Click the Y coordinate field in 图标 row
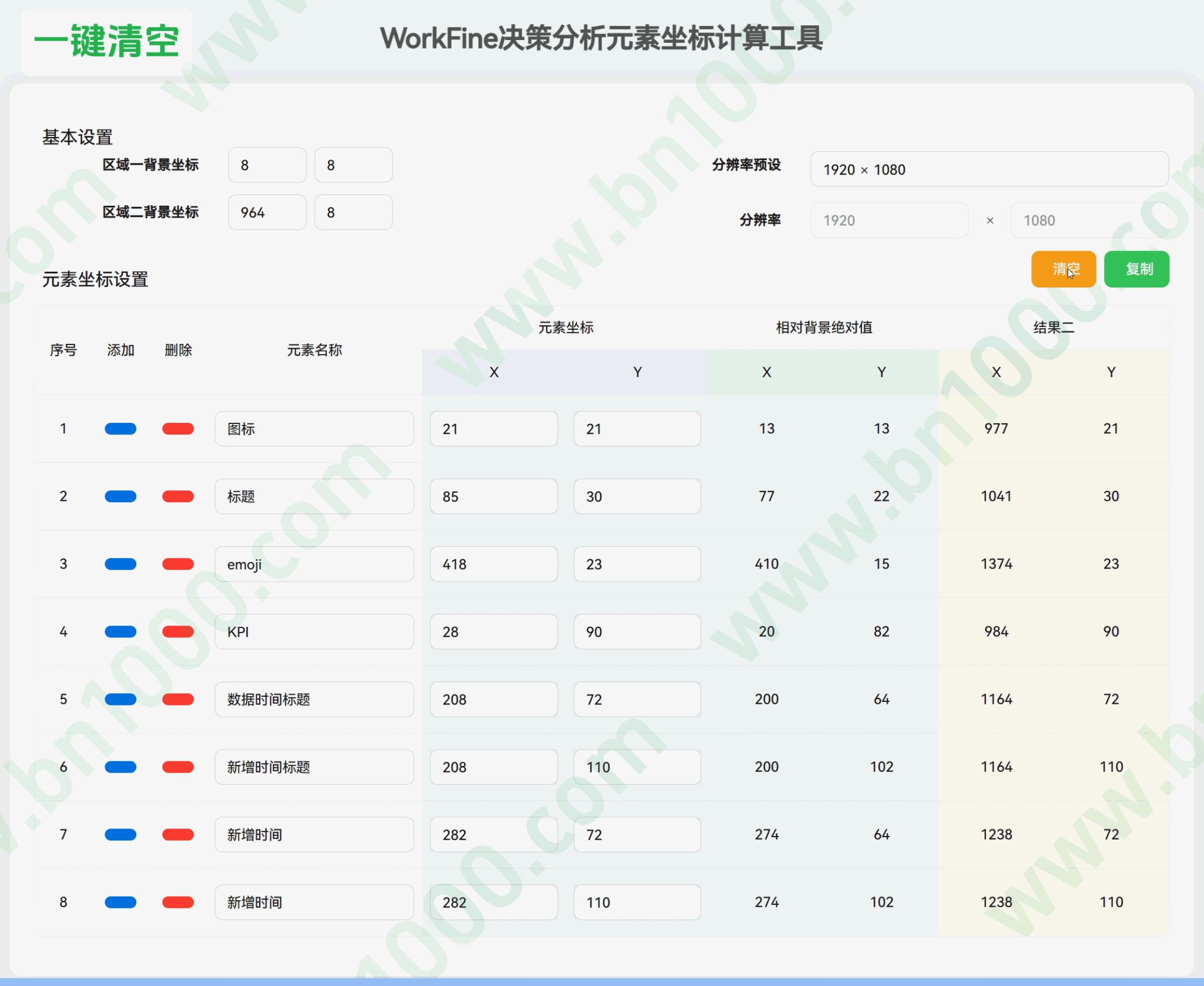Screen dimensions: 1204x986 click(637, 429)
